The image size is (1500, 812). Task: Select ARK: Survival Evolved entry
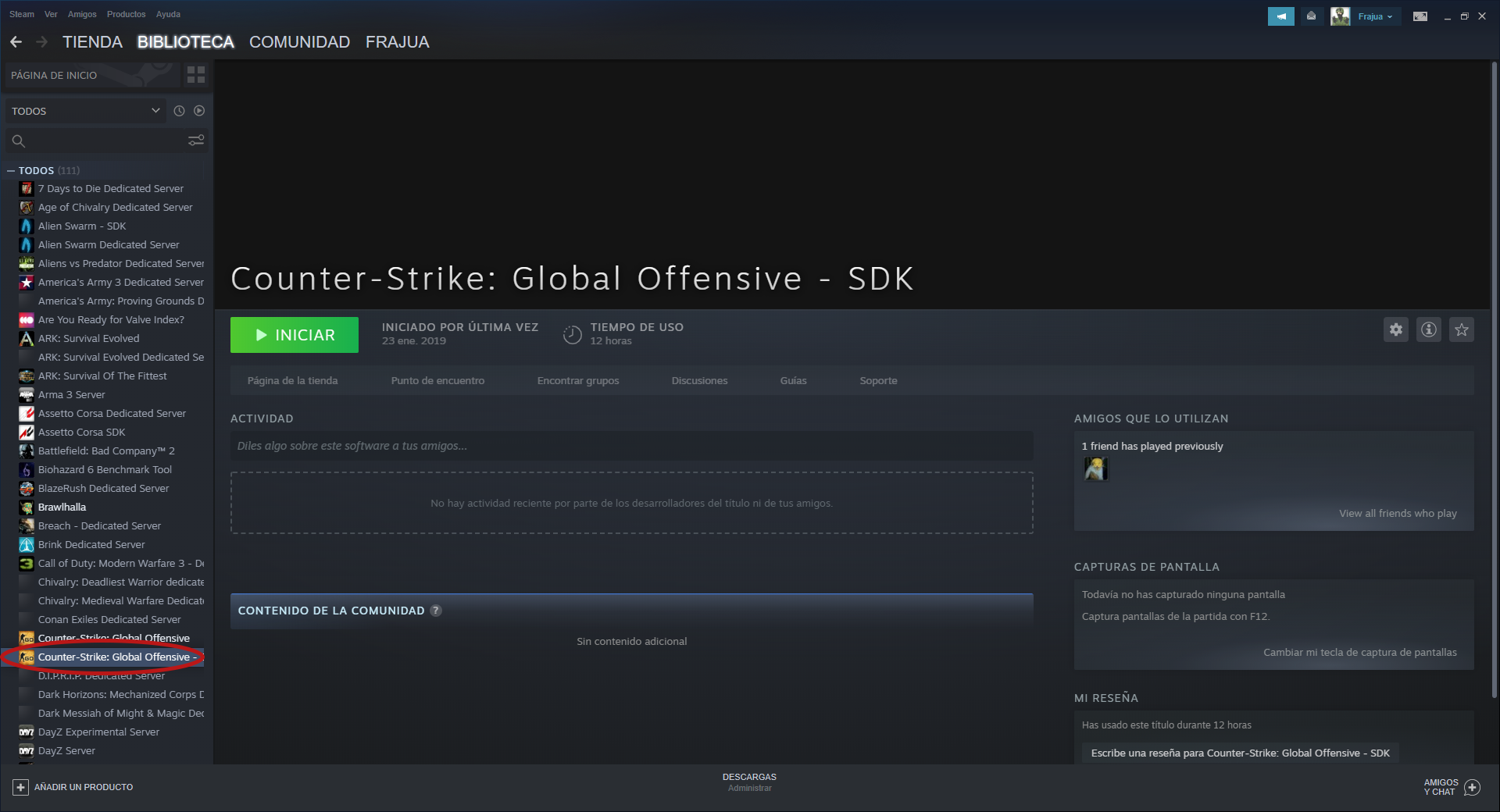111,339
